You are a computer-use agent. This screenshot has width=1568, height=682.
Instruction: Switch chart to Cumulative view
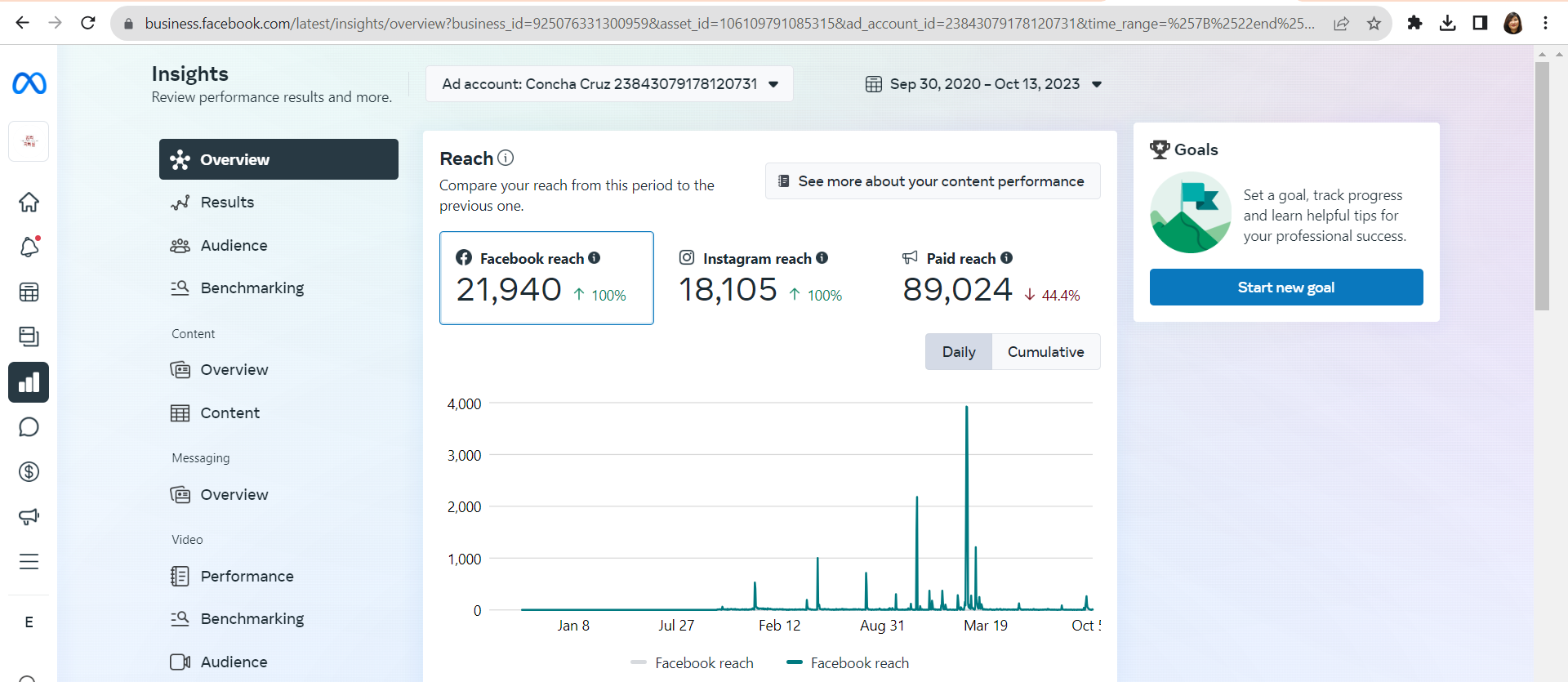tap(1046, 351)
